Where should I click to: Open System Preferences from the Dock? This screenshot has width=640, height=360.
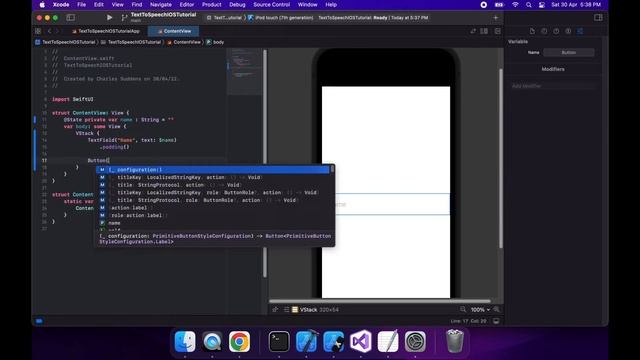(x=415, y=341)
